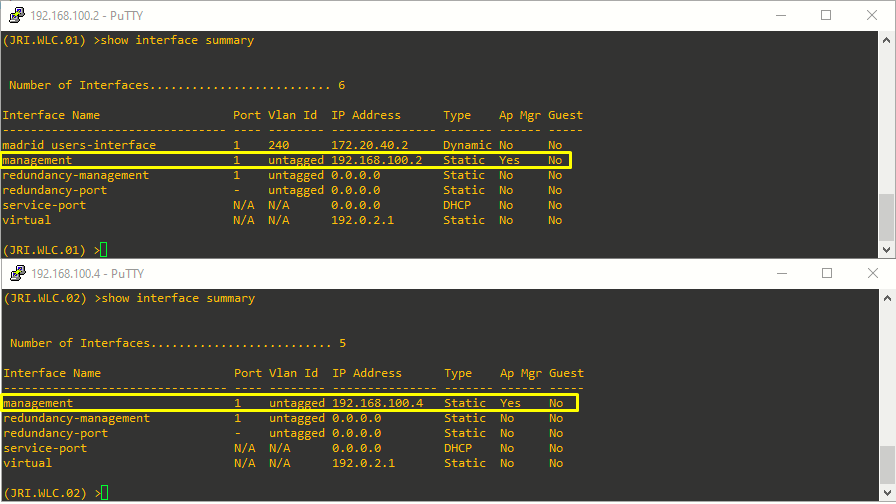Click the scroll-up arrow in the 192.168.100.4 window
Image resolution: width=896 pixels, height=504 pixels.
pos(887,298)
